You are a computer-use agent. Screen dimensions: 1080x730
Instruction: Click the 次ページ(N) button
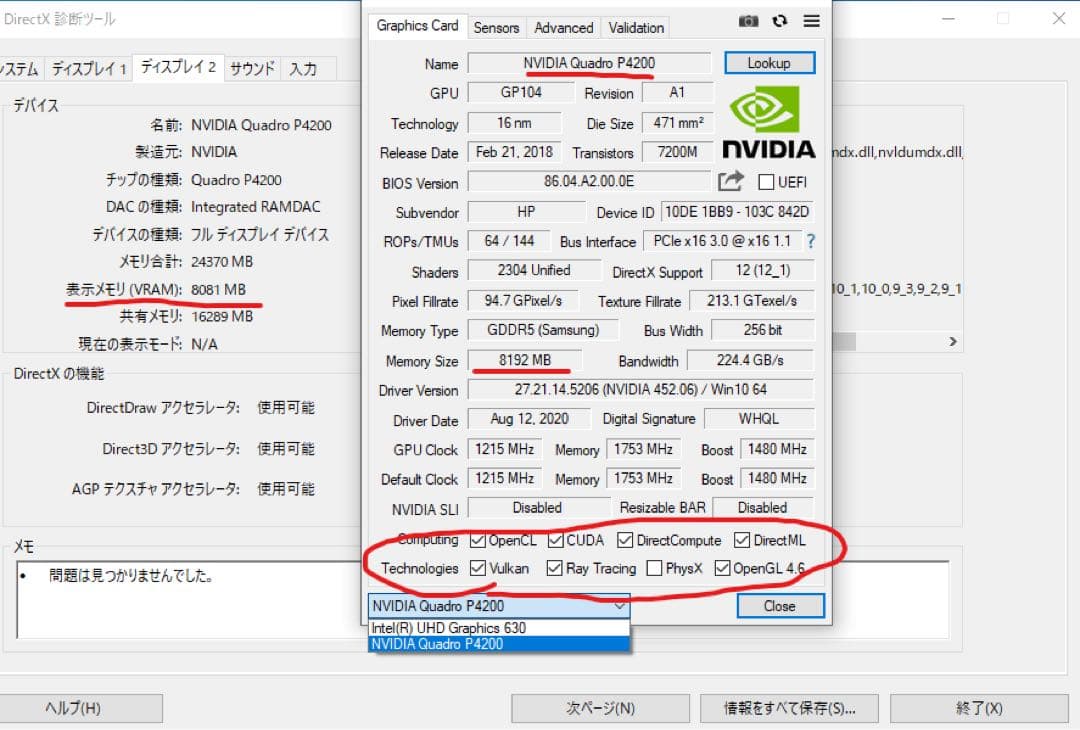click(599, 708)
